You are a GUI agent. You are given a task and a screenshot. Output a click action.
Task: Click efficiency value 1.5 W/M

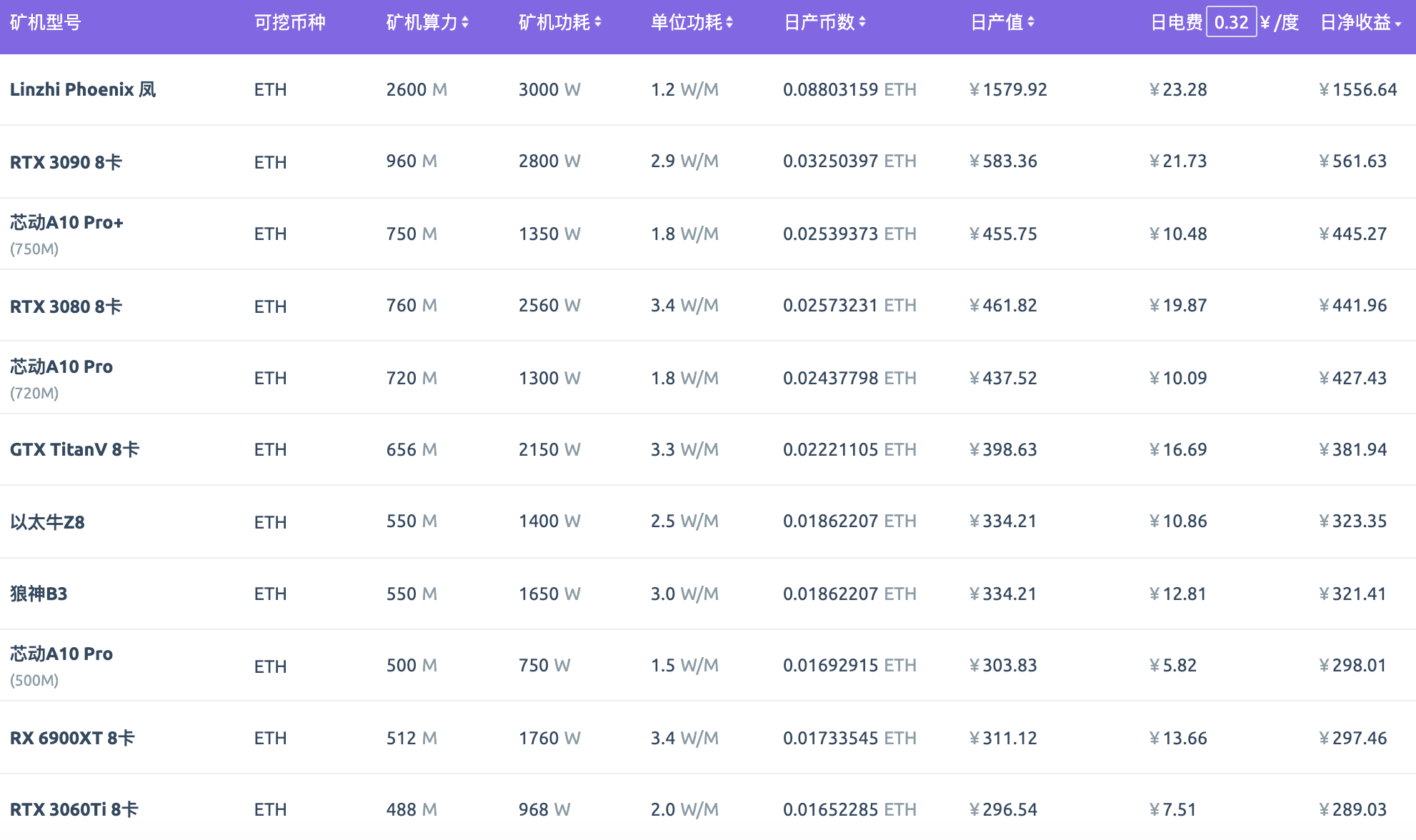684,666
